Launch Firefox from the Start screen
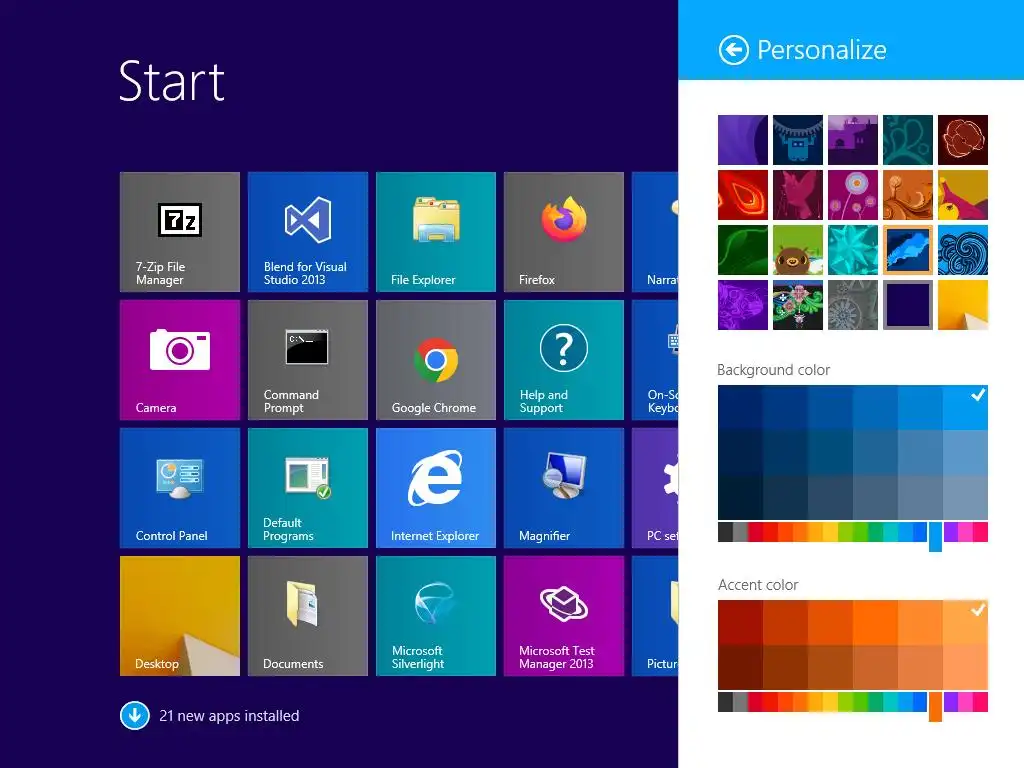 coord(564,232)
